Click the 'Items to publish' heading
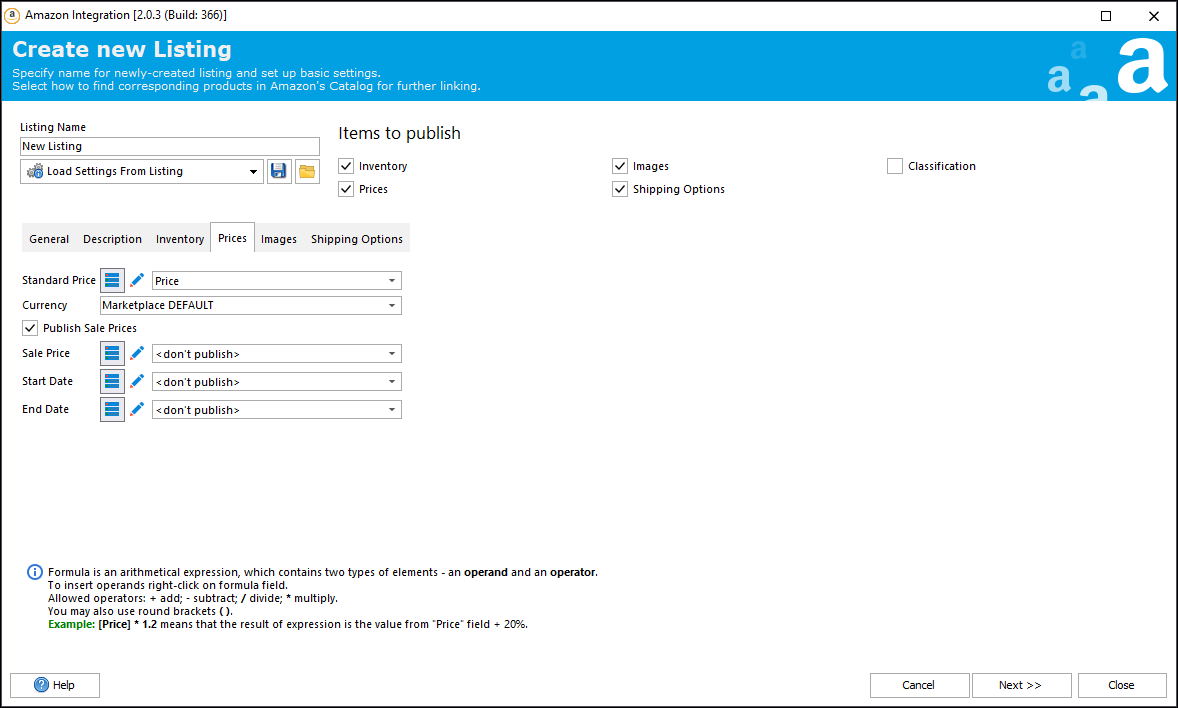 (x=399, y=133)
